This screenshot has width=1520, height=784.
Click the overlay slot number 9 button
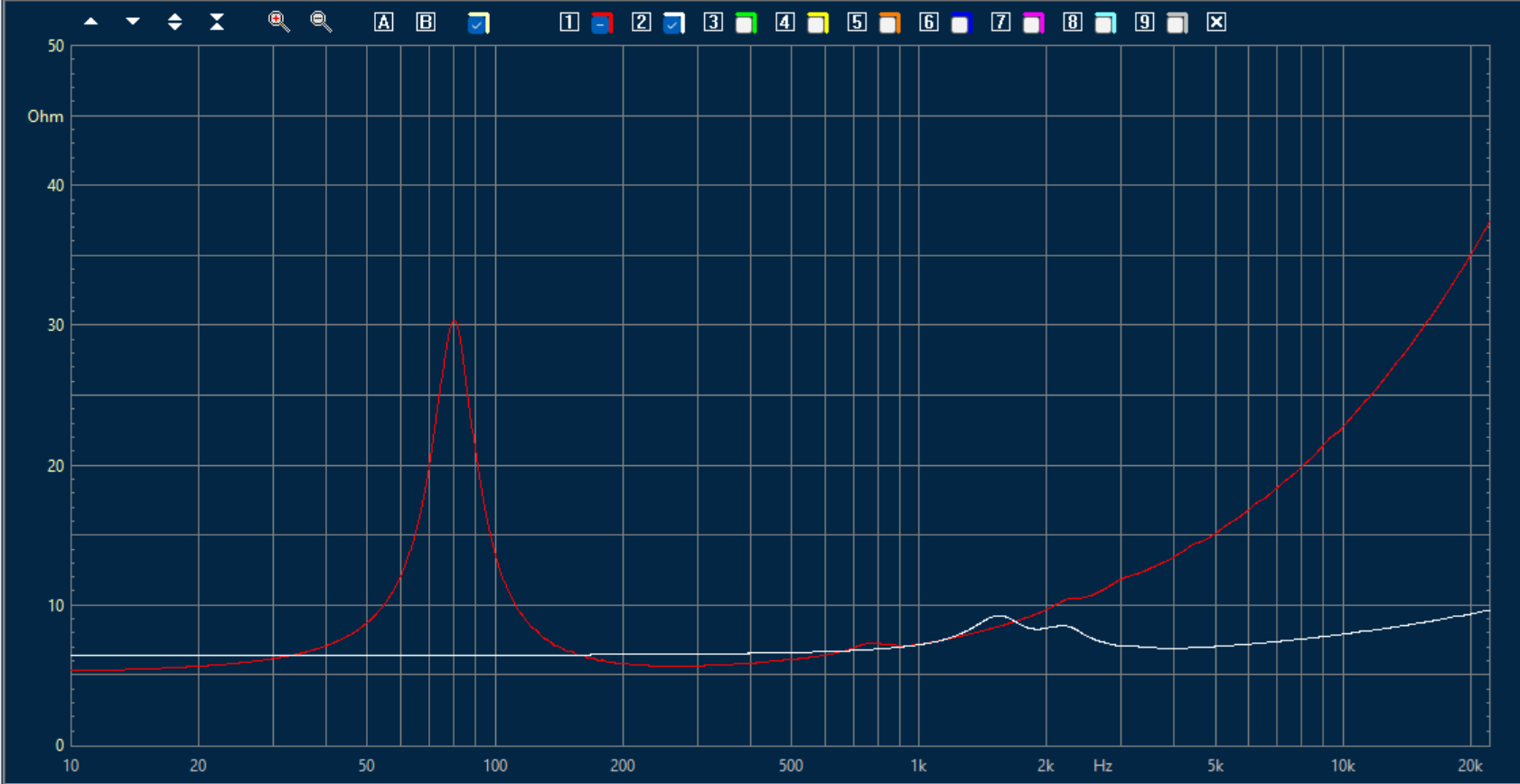pyautogui.click(x=1144, y=22)
